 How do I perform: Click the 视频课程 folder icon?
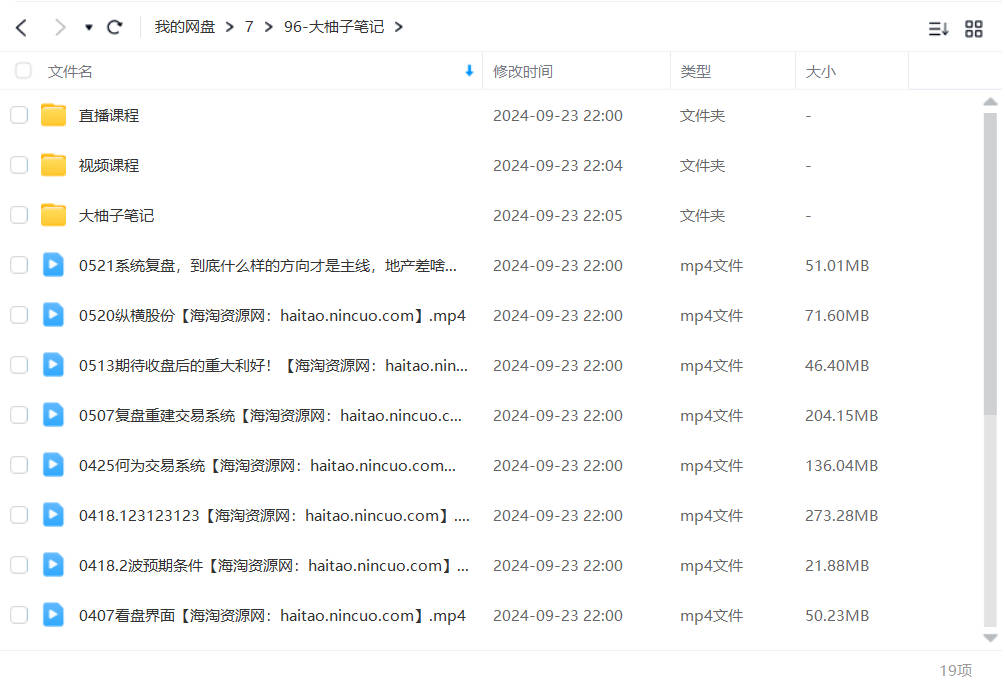[53, 165]
